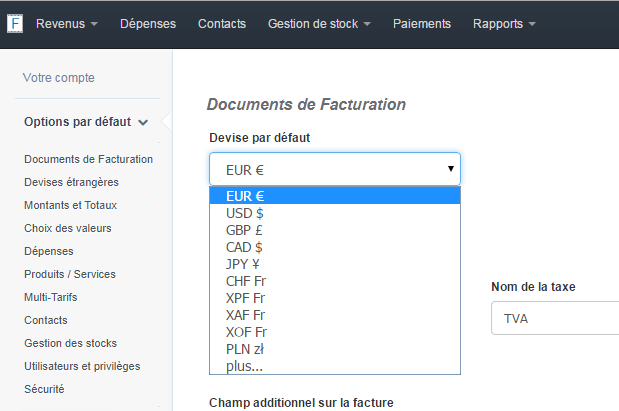Select XAF Fr currency option
Screen dimensions: 619x411
pos(335,315)
